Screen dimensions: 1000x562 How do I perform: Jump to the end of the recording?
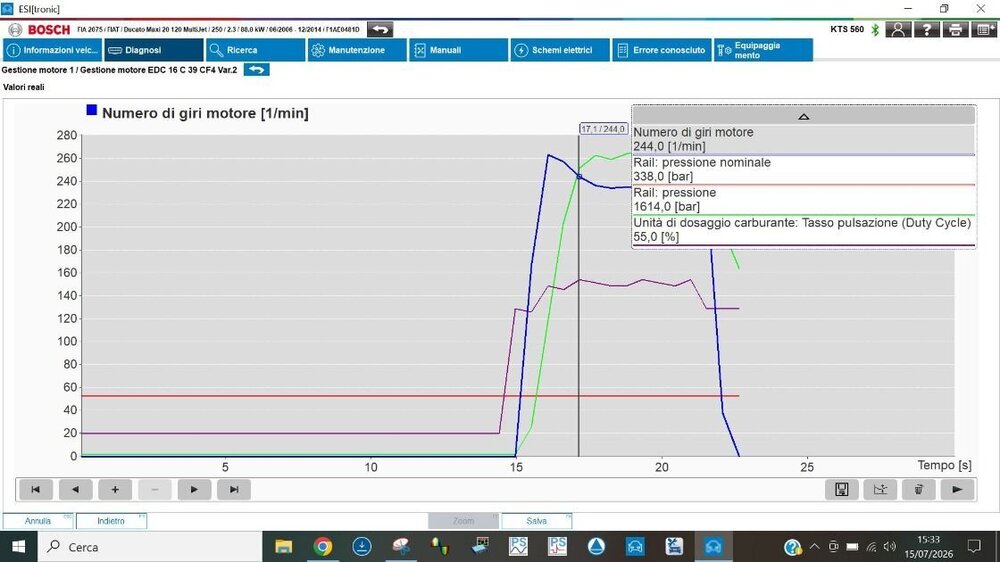tap(234, 489)
